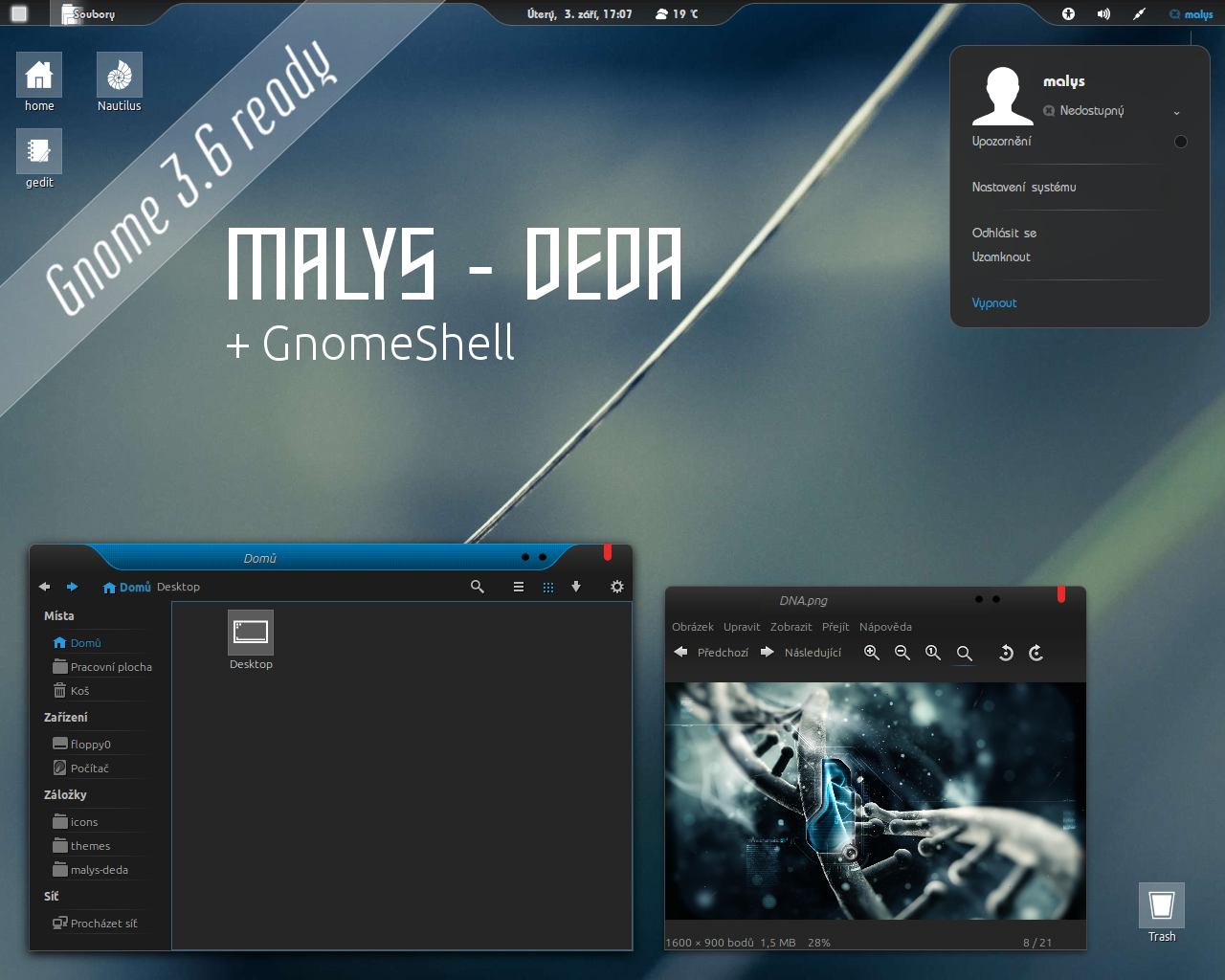This screenshot has height=980, width=1225.
Task: Go forward in the file manager
Action: click(x=72, y=587)
